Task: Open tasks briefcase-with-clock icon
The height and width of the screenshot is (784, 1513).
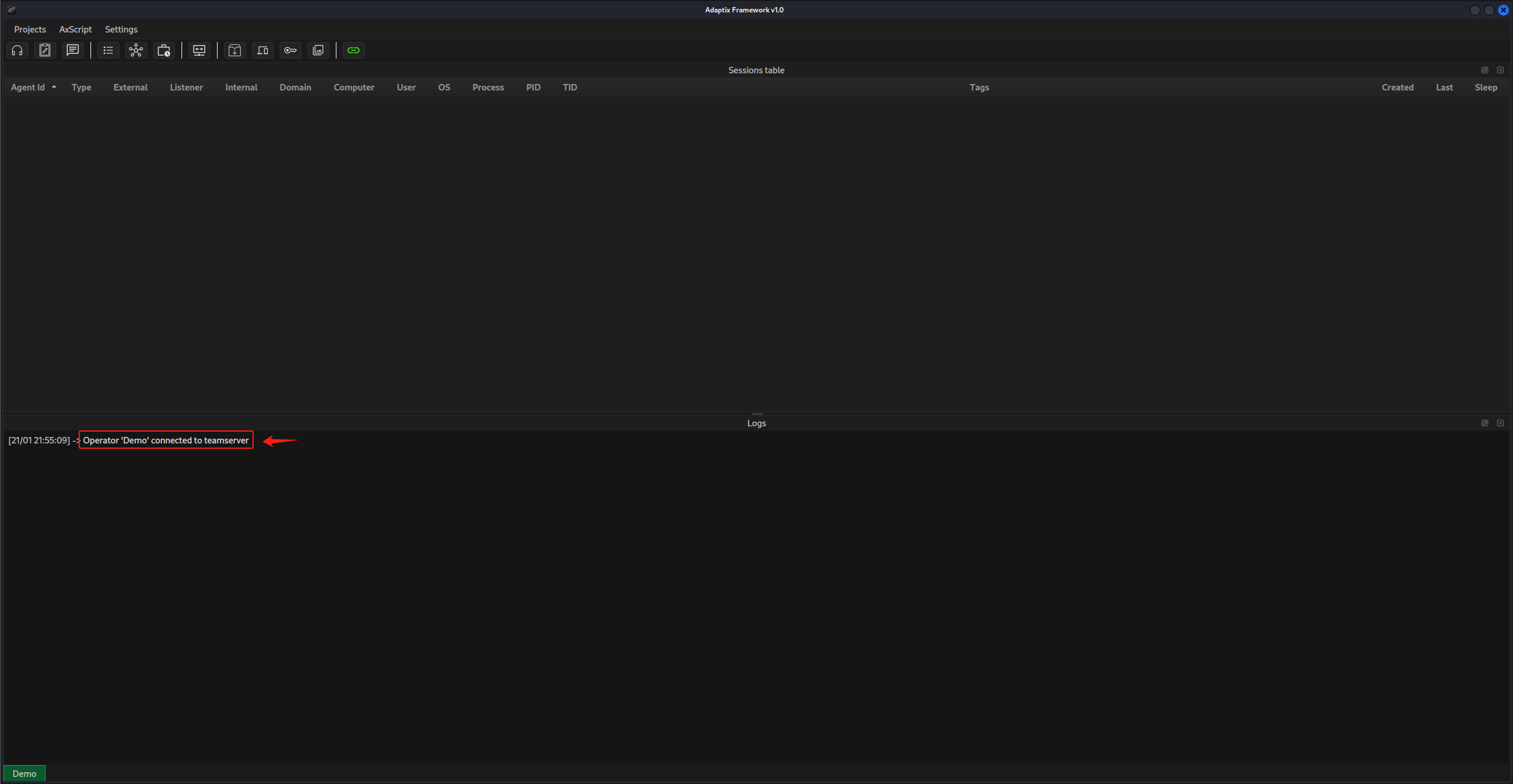Action: 164,50
